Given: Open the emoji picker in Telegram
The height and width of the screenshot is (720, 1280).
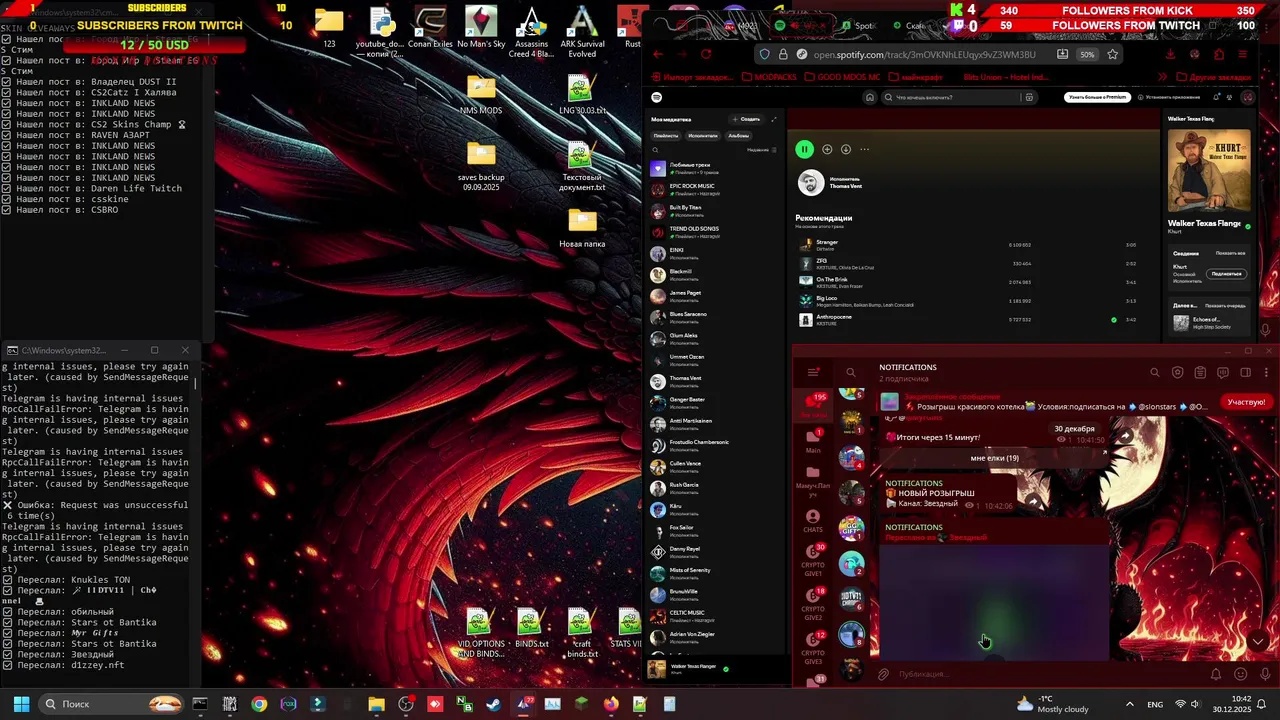Looking at the screenshot, I should tap(1241, 674).
